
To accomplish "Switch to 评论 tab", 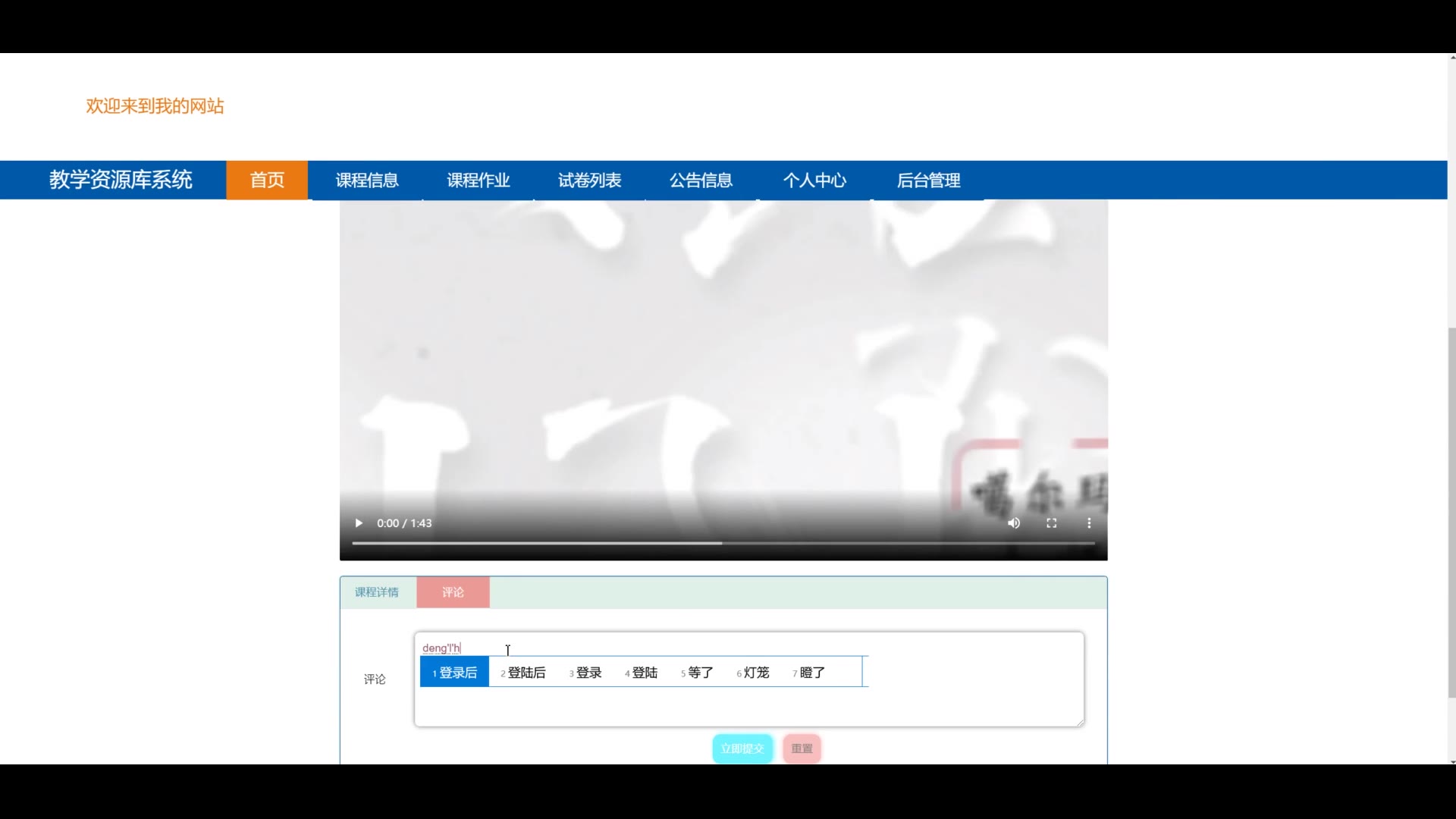I will (453, 592).
